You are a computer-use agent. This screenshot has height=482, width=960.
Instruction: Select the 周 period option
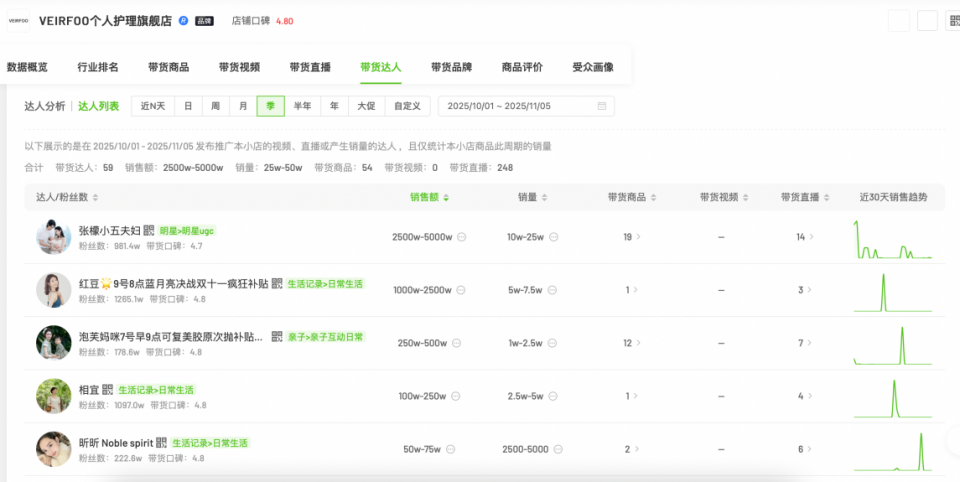pyautogui.click(x=216, y=106)
